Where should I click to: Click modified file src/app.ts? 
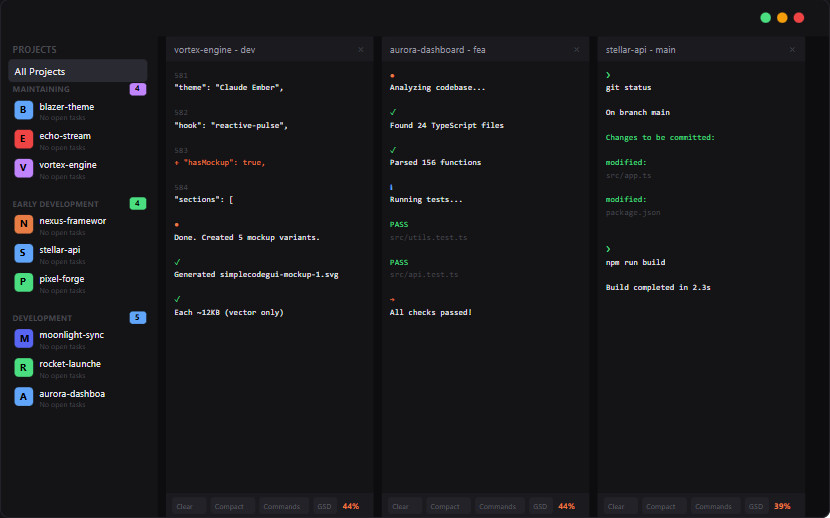pos(628,175)
